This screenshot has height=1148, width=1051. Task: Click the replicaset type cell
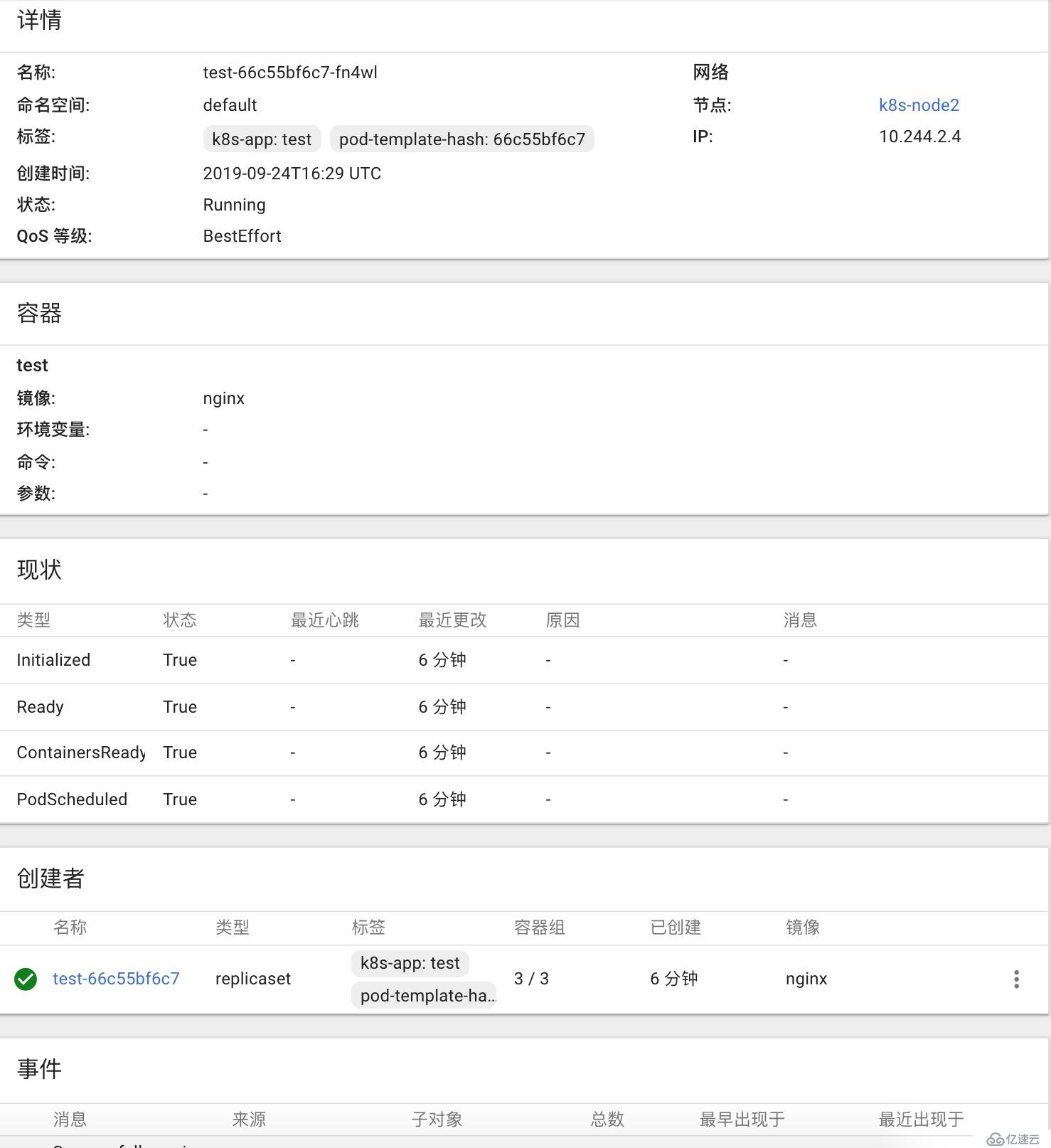coord(253,979)
